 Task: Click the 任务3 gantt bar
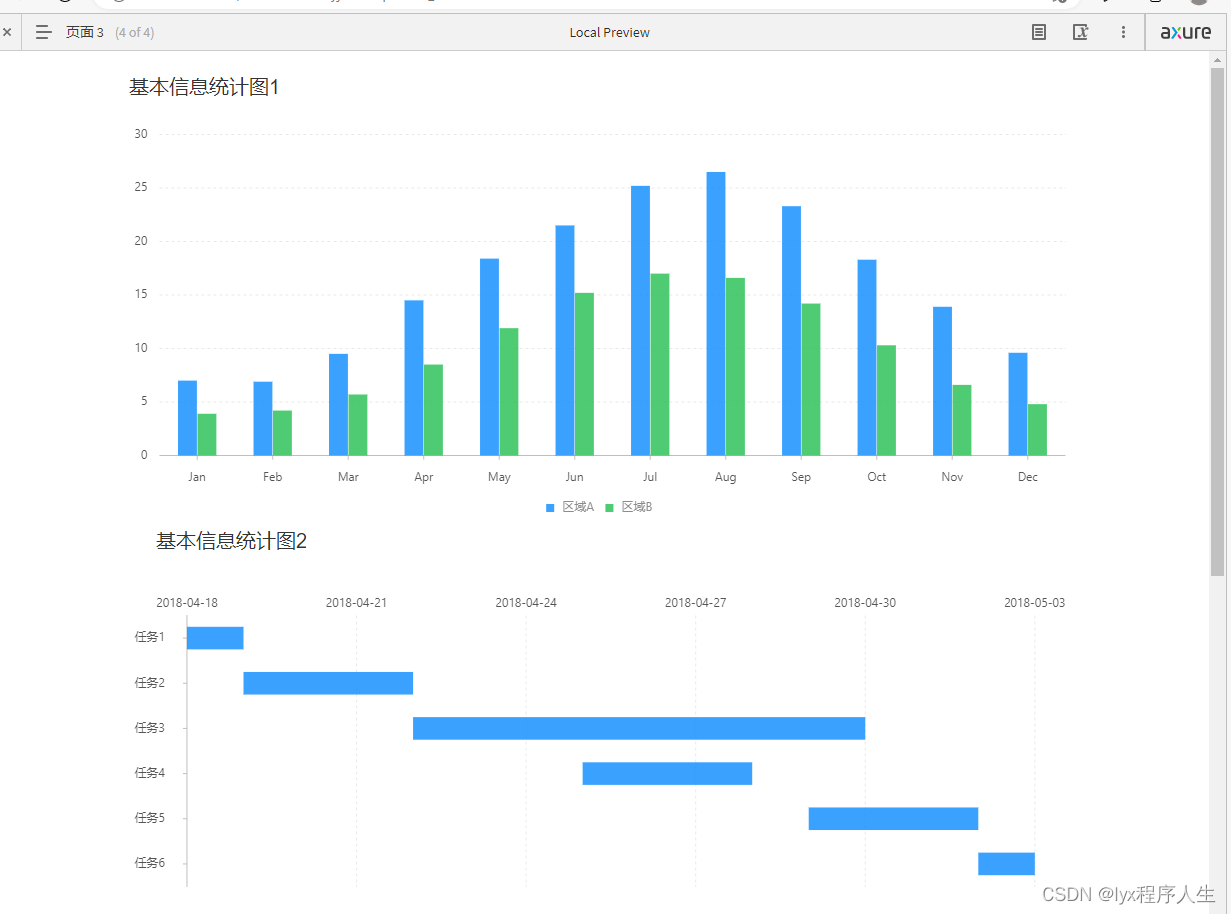639,728
